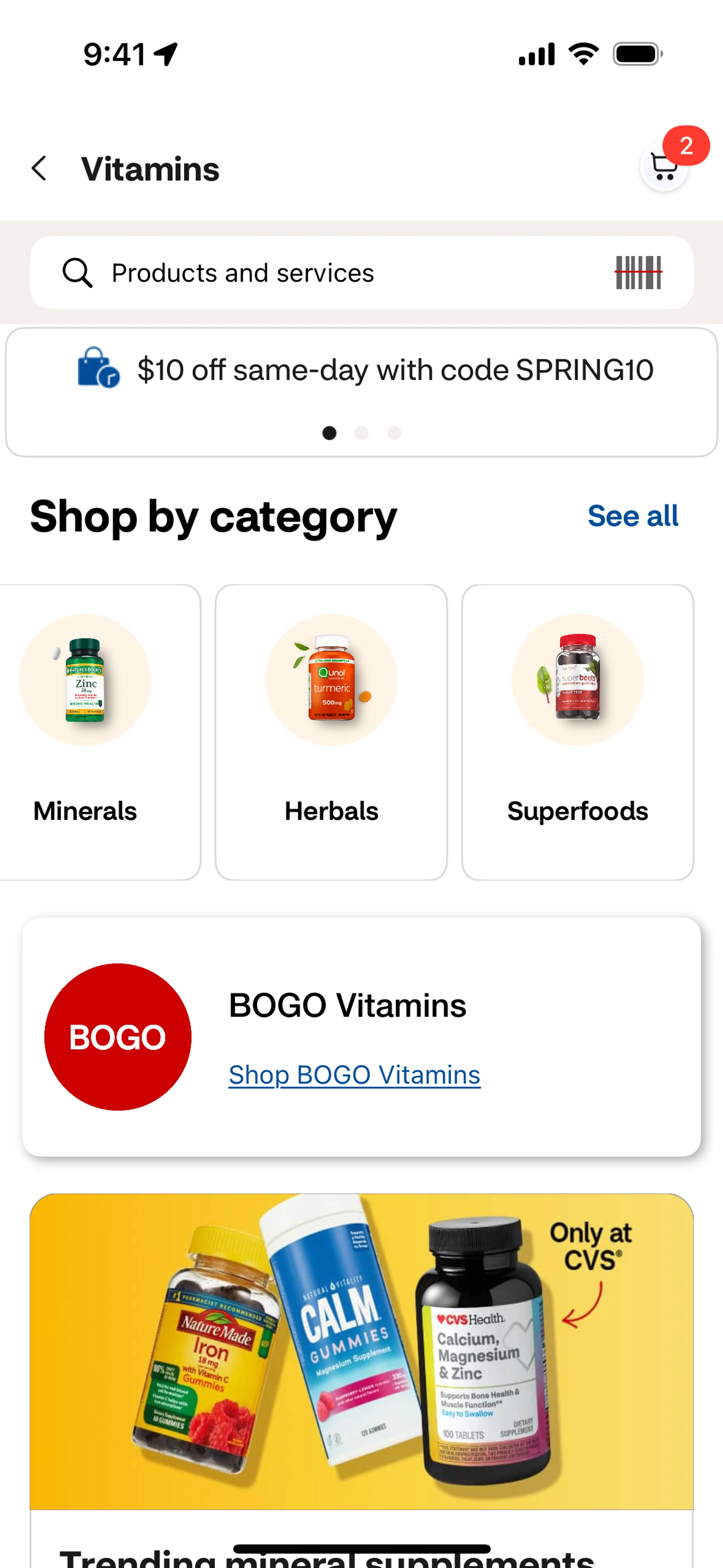
Task: Follow the Shop BOGO Vitamins link
Action: [x=354, y=1075]
